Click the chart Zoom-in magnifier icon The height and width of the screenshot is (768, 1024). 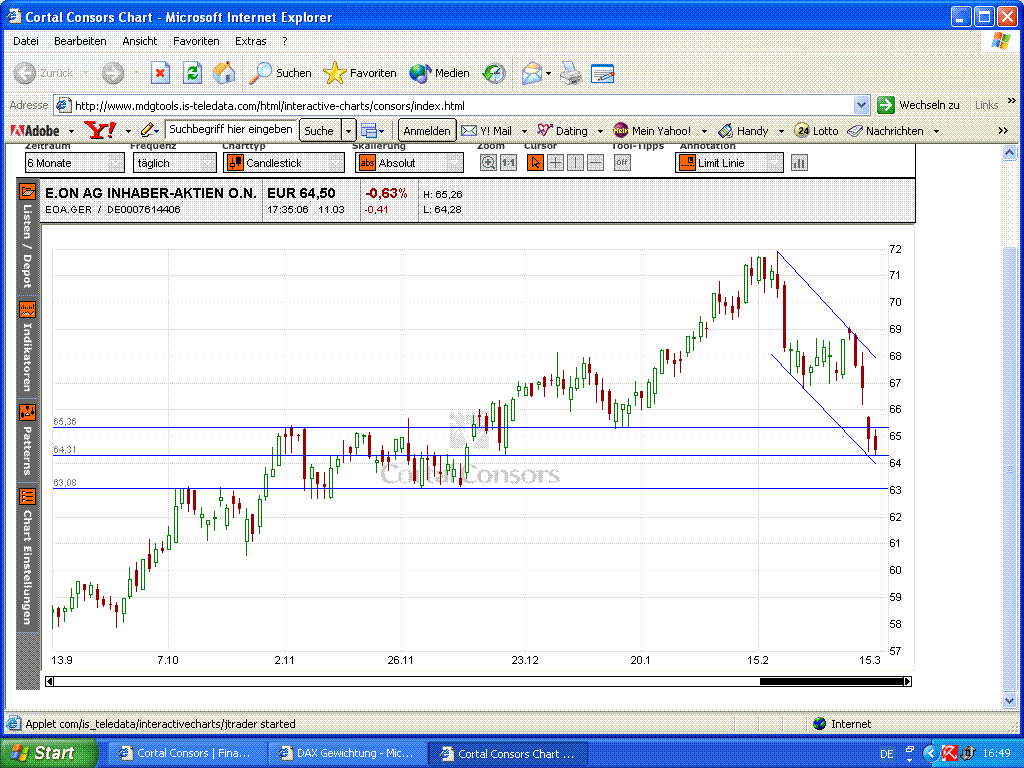(488, 163)
